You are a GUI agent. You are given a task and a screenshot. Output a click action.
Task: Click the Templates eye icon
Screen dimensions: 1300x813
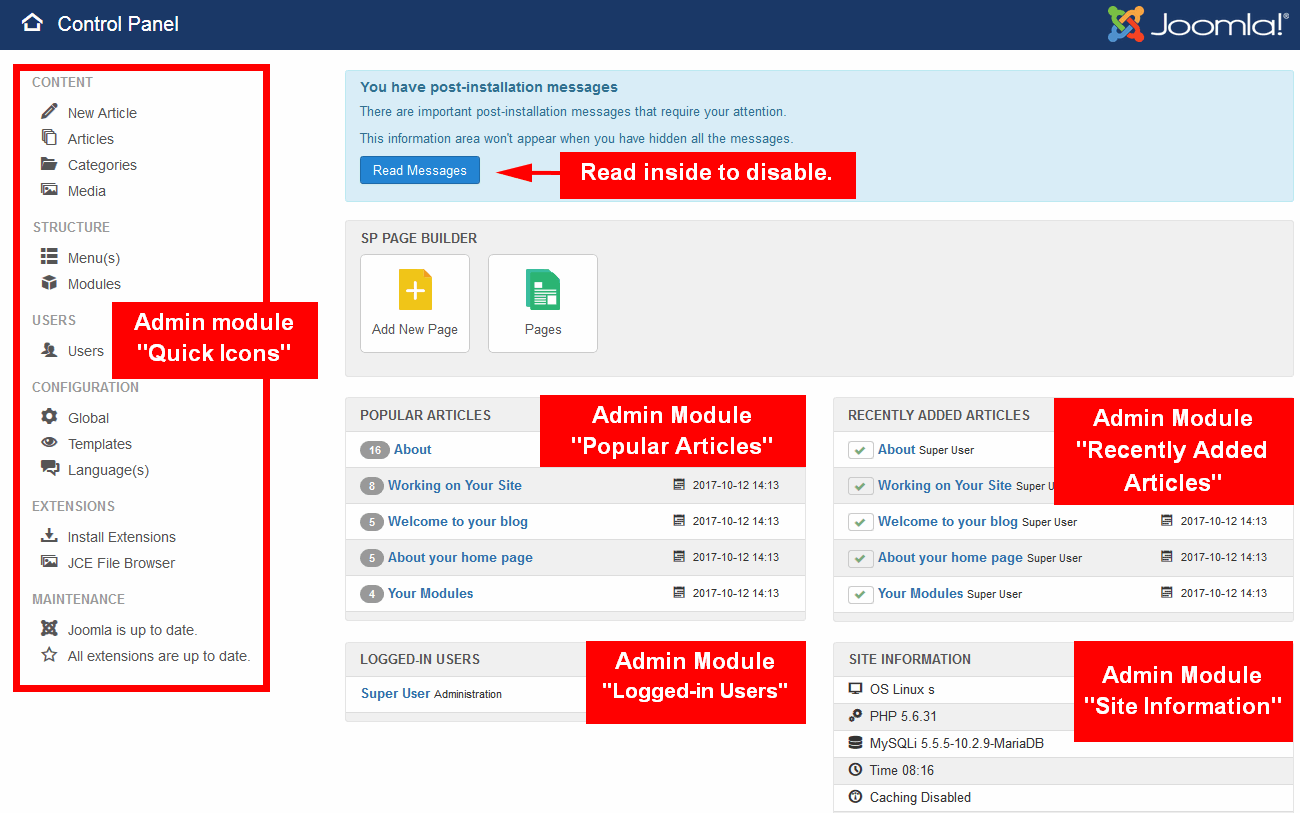click(49, 443)
